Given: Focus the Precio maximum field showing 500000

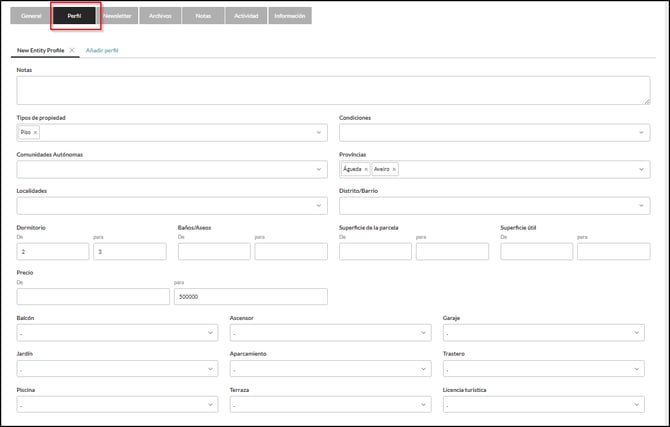Looking at the screenshot, I should coord(251,297).
